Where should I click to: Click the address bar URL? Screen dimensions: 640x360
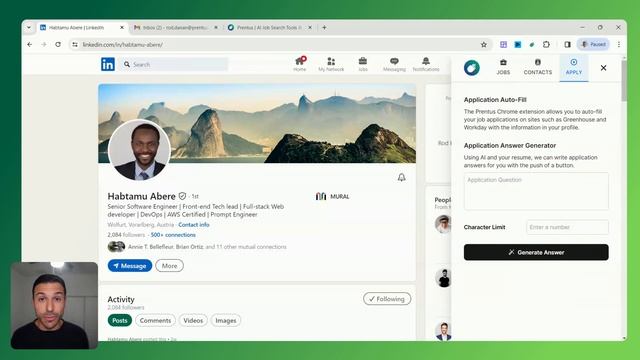pyautogui.click(x=122, y=44)
